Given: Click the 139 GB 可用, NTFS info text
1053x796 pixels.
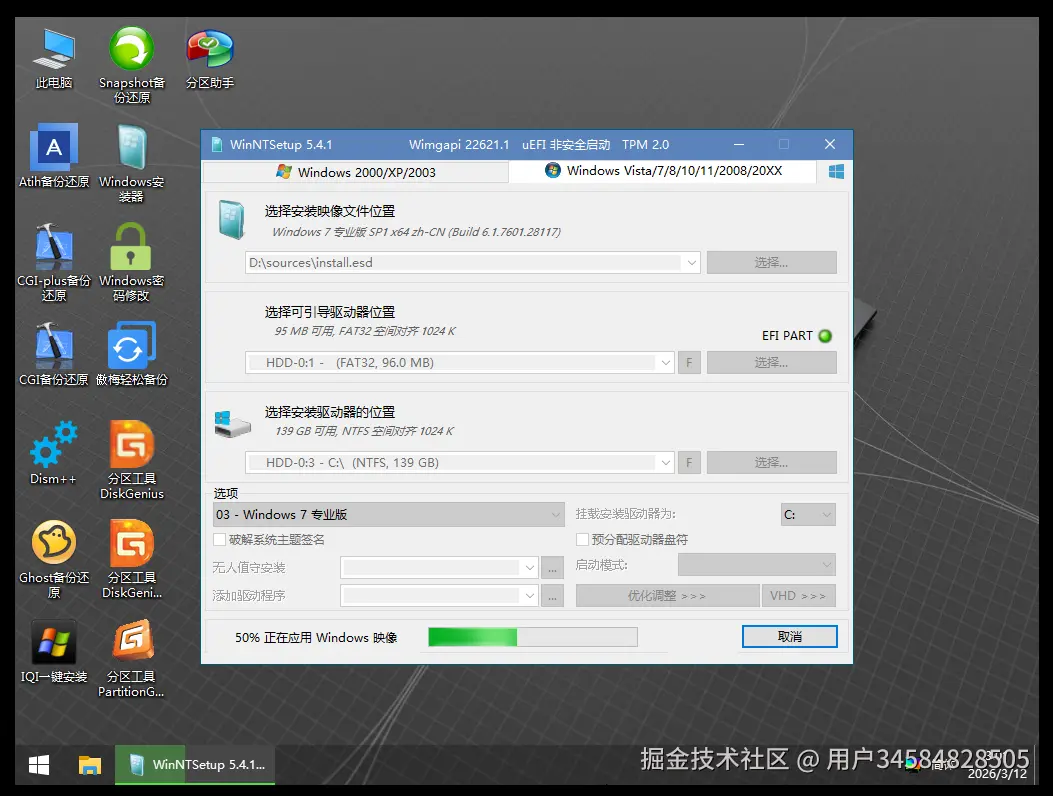Looking at the screenshot, I should [365, 431].
